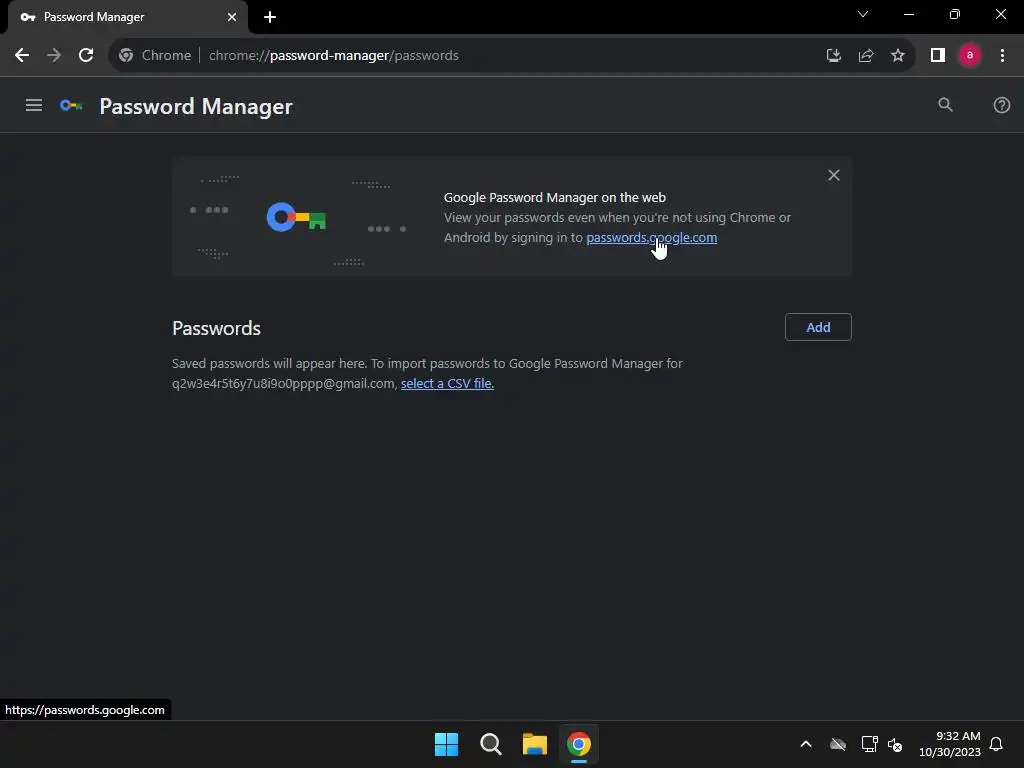The height and width of the screenshot is (768, 1024).
Task: Open the Windows Start menu
Action: point(447,744)
